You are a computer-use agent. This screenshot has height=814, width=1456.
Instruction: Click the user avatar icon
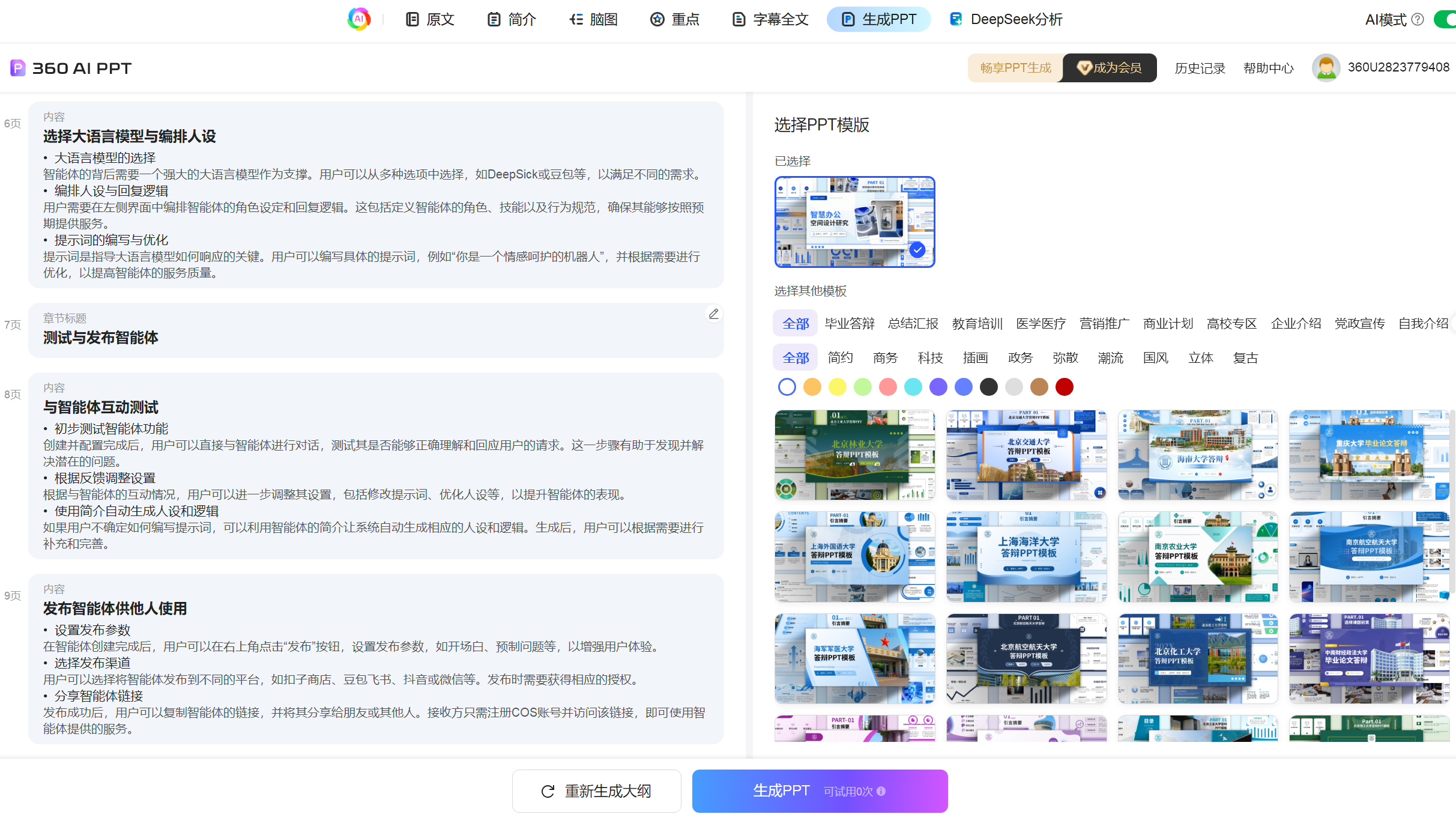pyautogui.click(x=1326, y=68)
